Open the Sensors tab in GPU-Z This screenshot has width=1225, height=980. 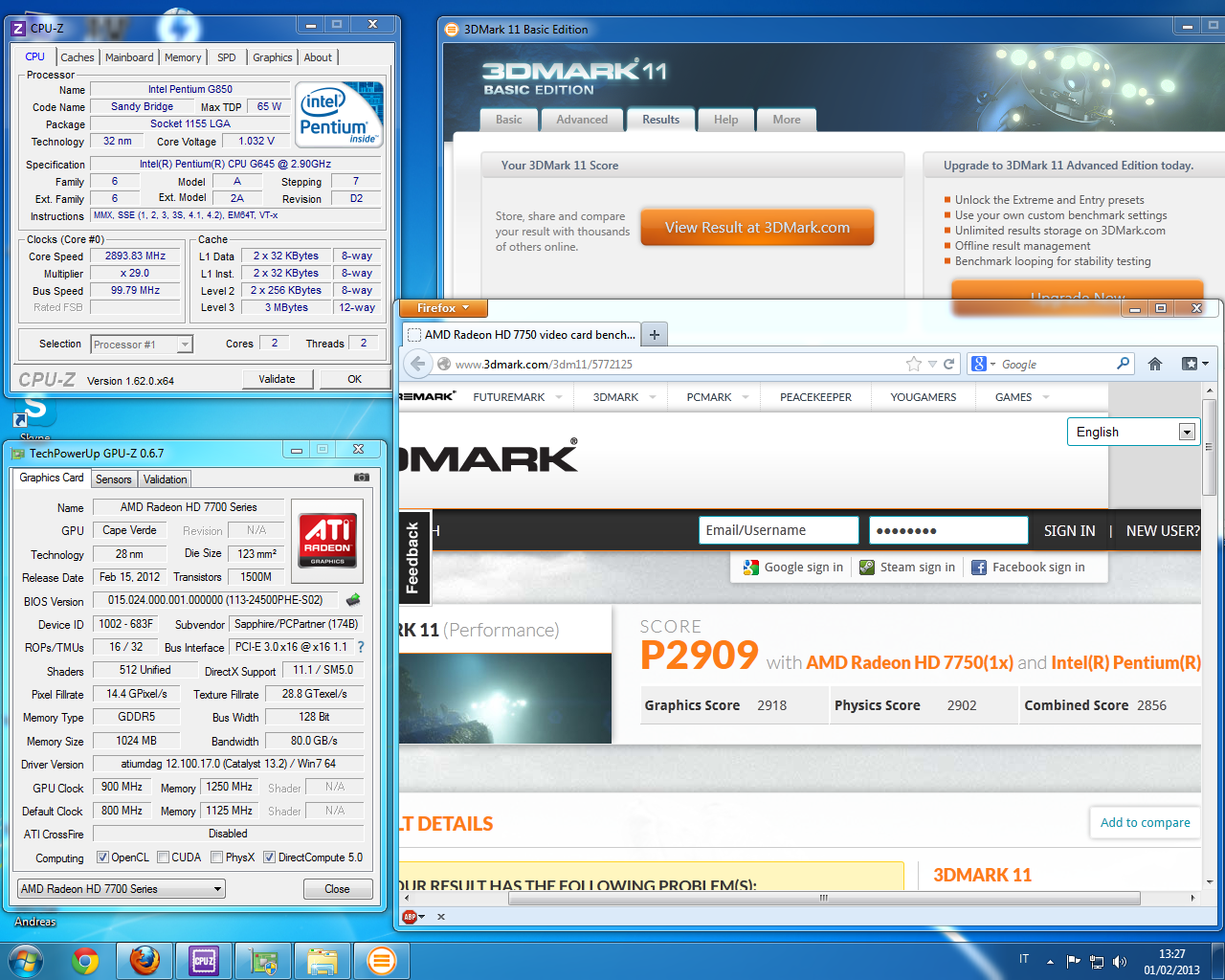point(114,479)
